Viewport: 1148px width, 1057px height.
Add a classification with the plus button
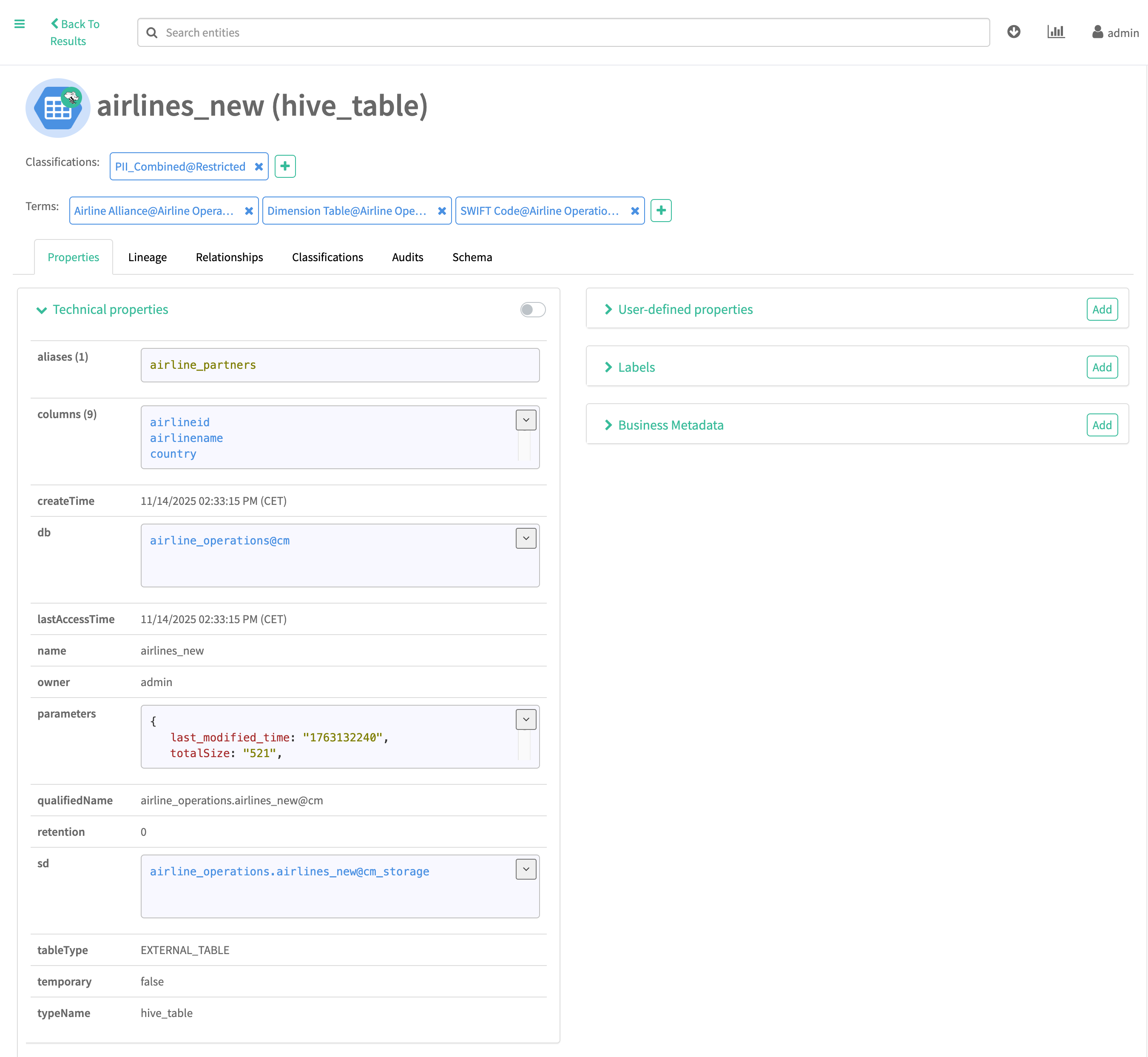(x=285, y=166)
